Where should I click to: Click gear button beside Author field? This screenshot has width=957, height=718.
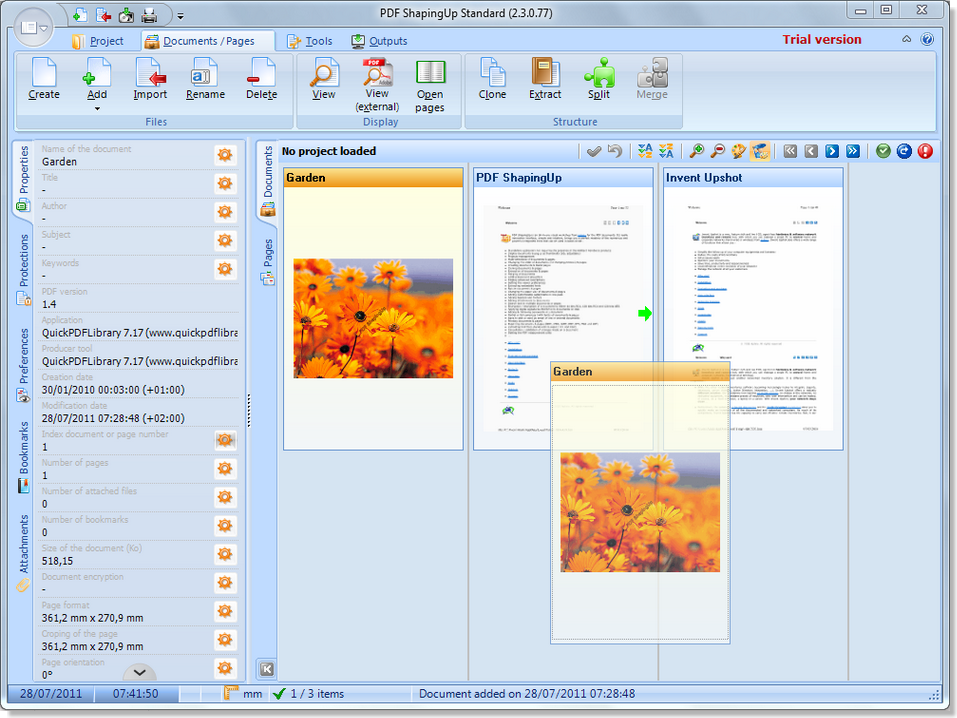click(225, 212)
